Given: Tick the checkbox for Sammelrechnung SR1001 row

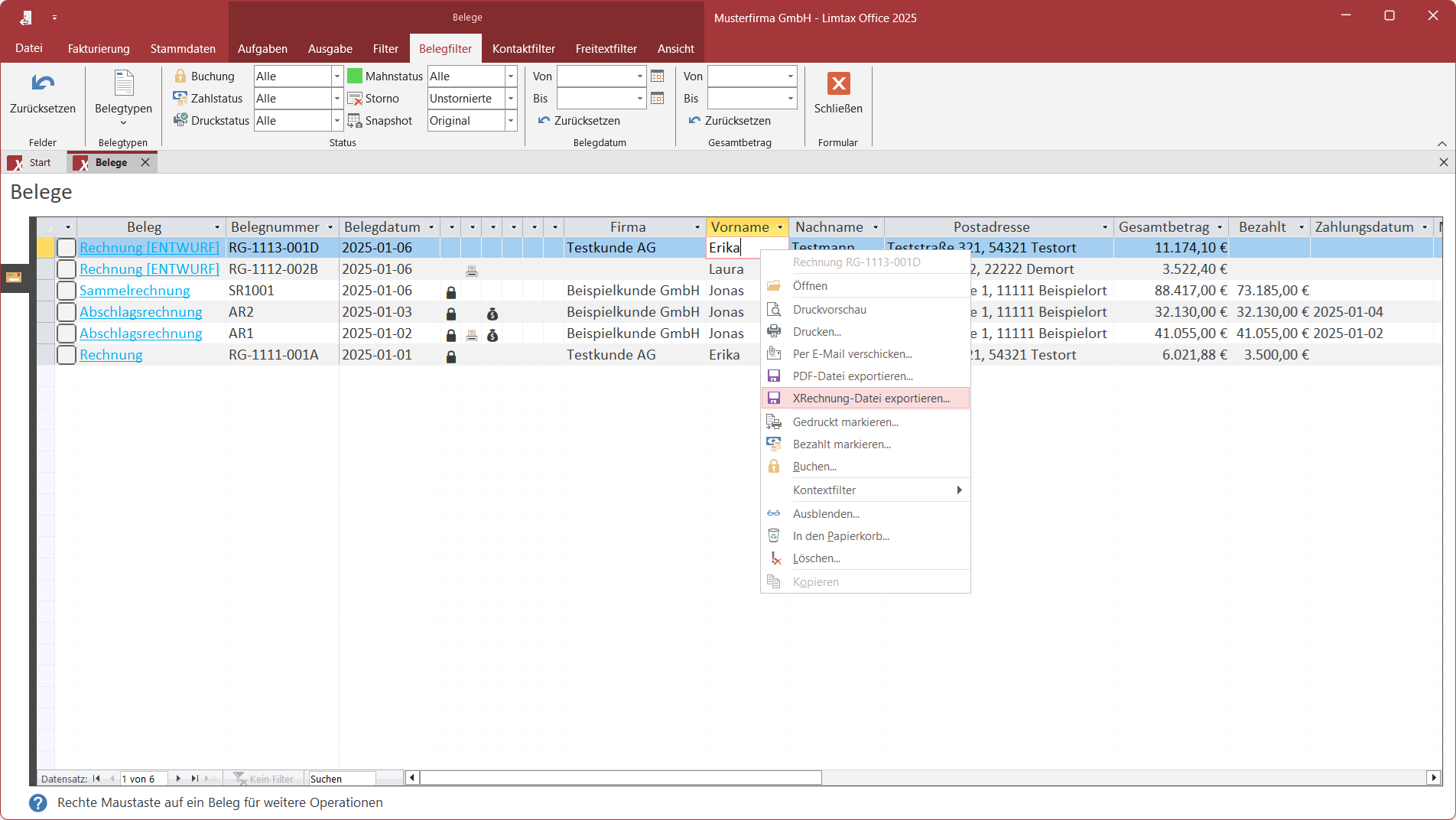Looking at the screenshot, I should pos(67,291).
